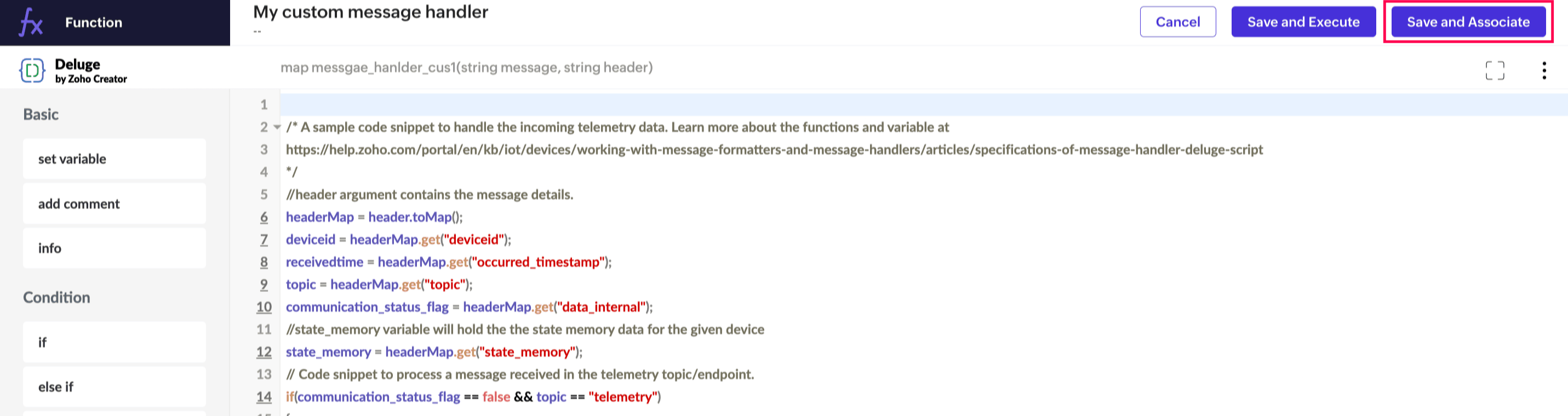1568x416 pixels.
Task: Click the fx Function icon
Action: 31,22
